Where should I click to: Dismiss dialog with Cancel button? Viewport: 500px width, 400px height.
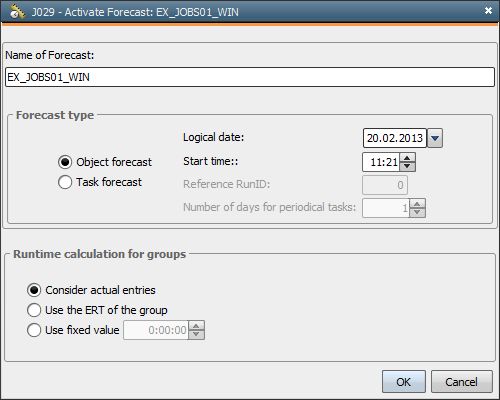pyautogui.click(x=462, y=382)
